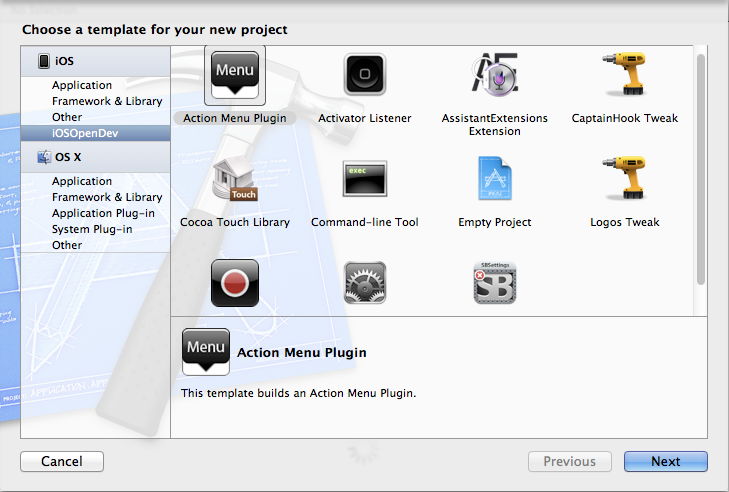
Task: Select OS X Framework & Library category
Action: (95, 197)
